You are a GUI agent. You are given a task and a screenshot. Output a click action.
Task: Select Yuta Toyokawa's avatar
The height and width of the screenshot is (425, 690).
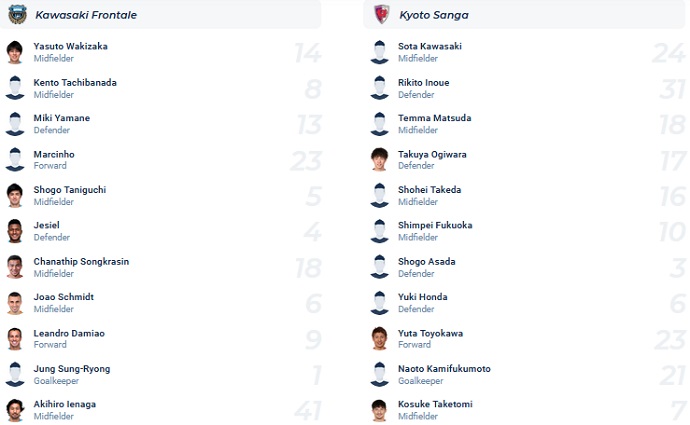379,339
